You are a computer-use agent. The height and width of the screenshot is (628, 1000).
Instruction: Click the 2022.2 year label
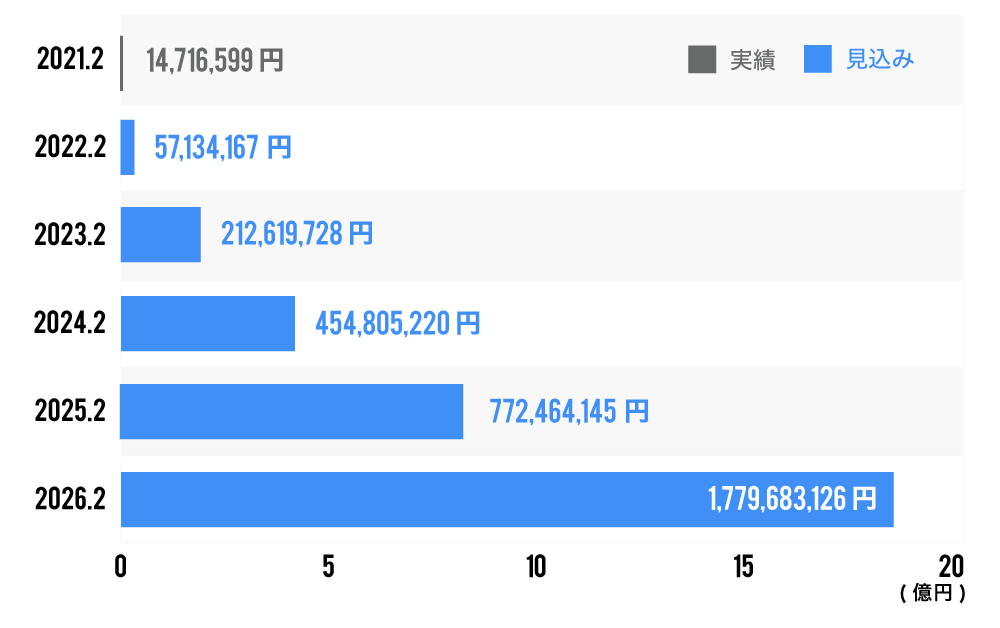70,148
